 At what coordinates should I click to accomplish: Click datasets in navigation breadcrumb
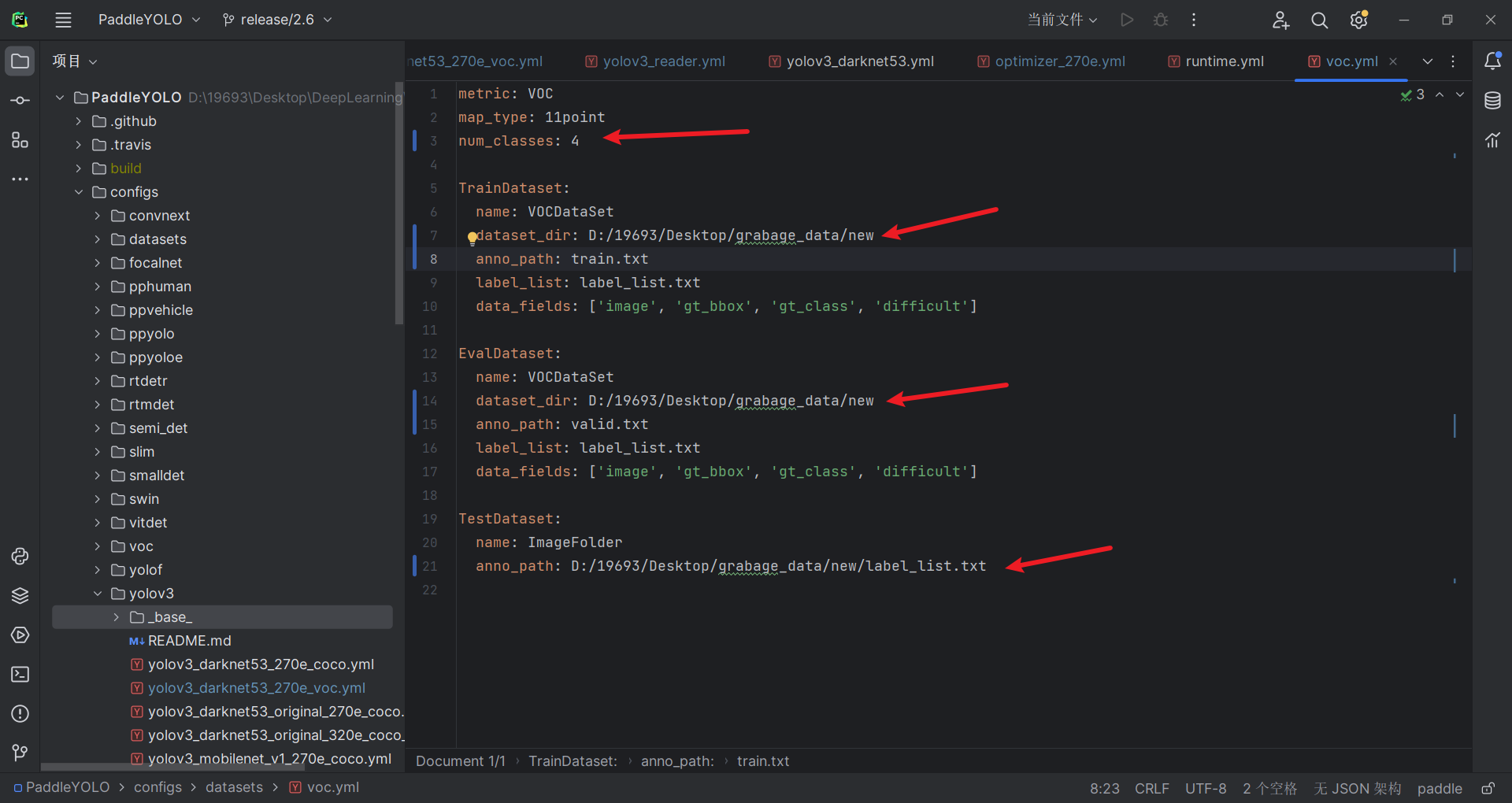[235, 787]
